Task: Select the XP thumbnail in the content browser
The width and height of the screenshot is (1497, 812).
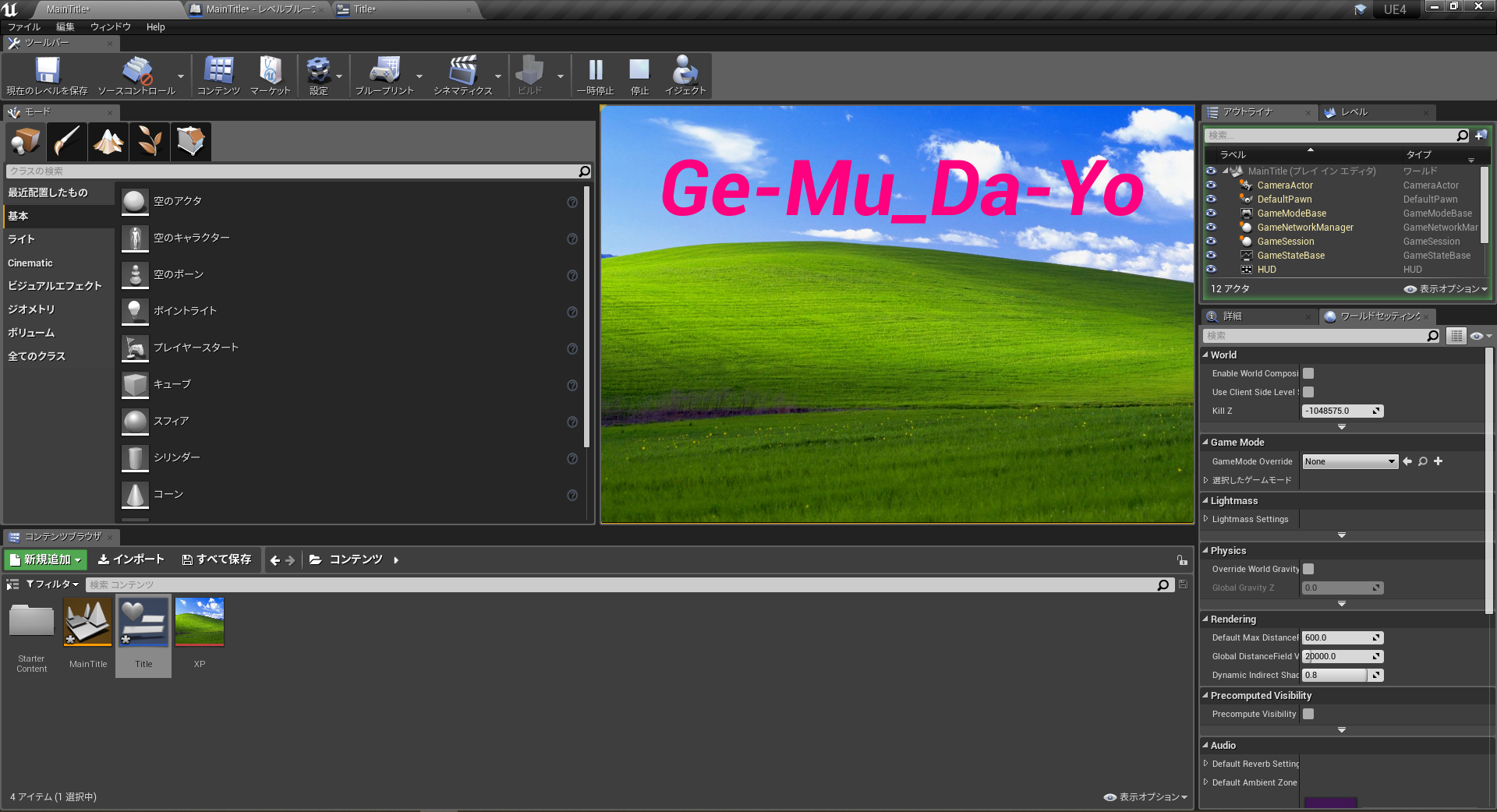Action: tap(199, 623)
